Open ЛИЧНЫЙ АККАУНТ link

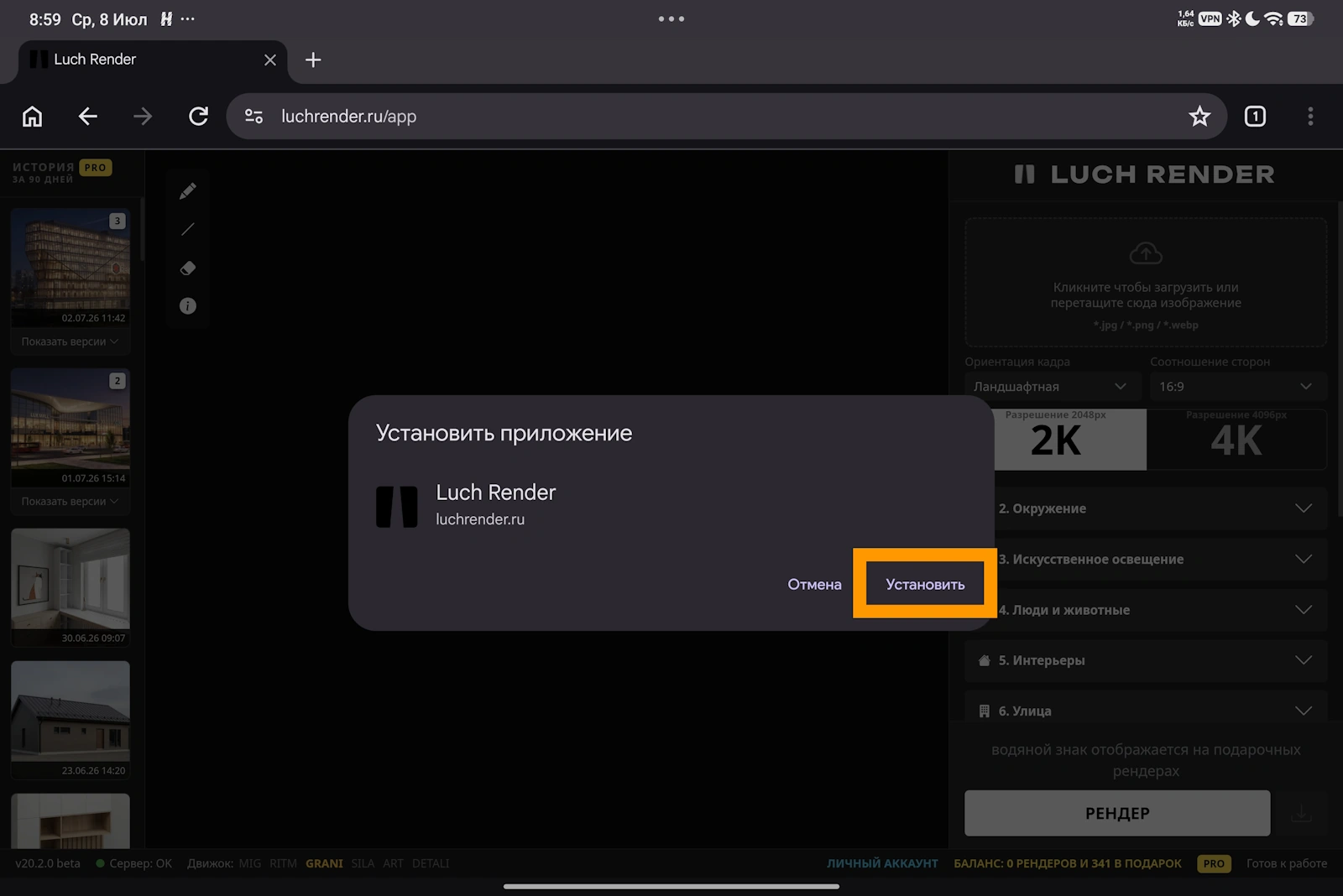(882, 863)
